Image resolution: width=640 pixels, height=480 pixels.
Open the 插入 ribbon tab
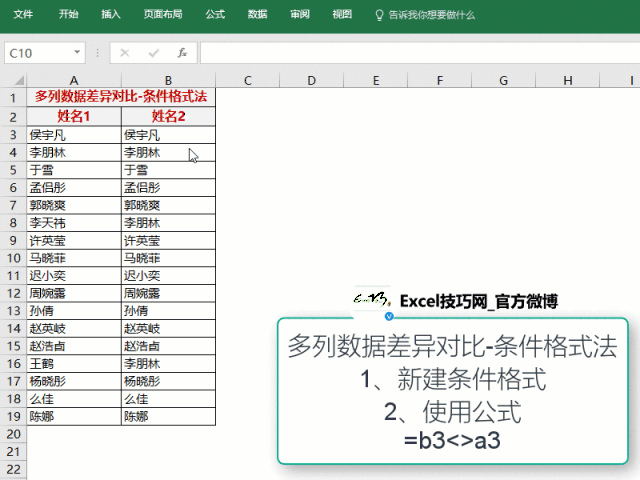pyautogui.click(x=111, y=15)
